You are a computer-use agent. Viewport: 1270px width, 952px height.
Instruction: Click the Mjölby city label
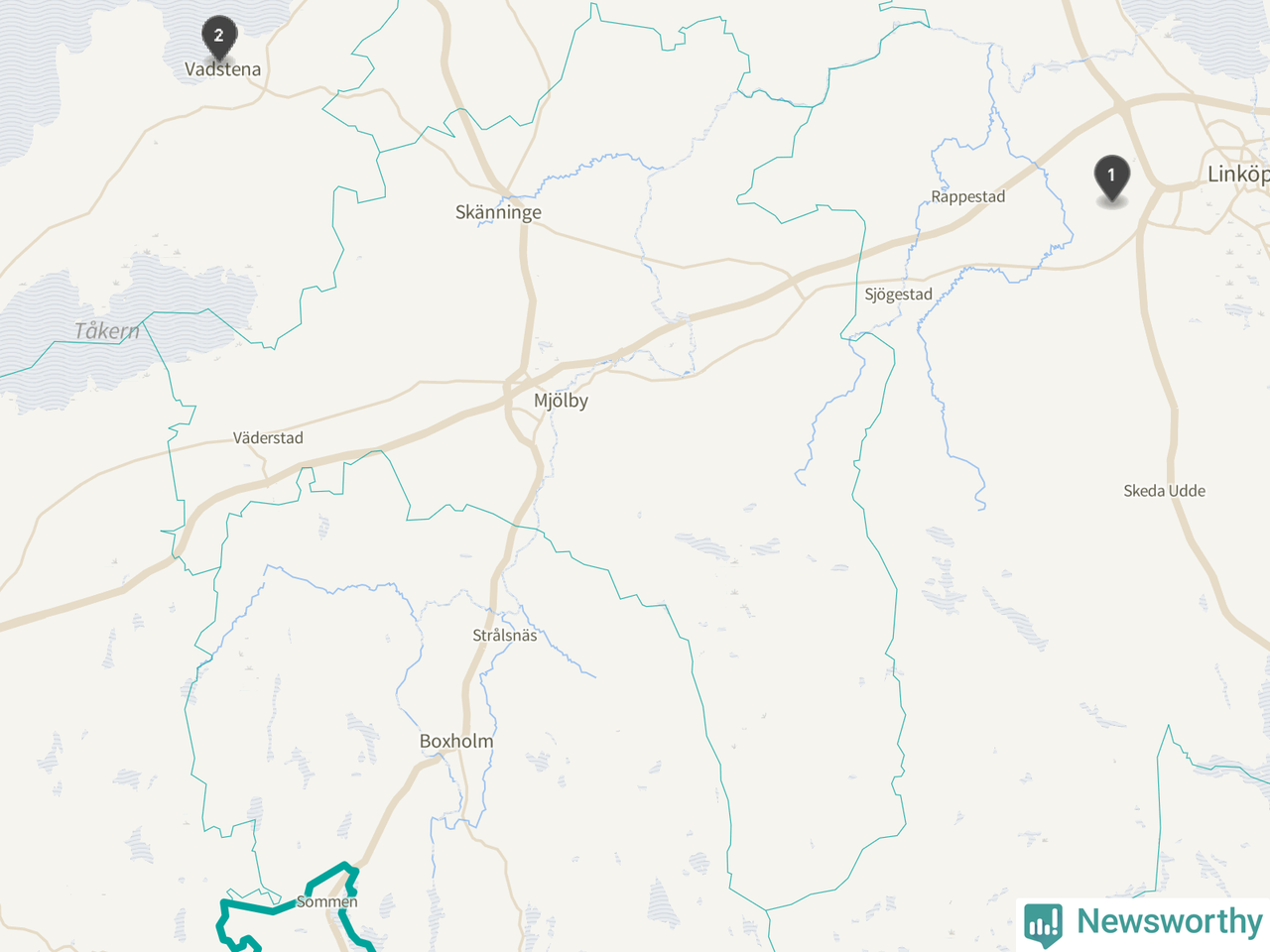click(561, 401)
